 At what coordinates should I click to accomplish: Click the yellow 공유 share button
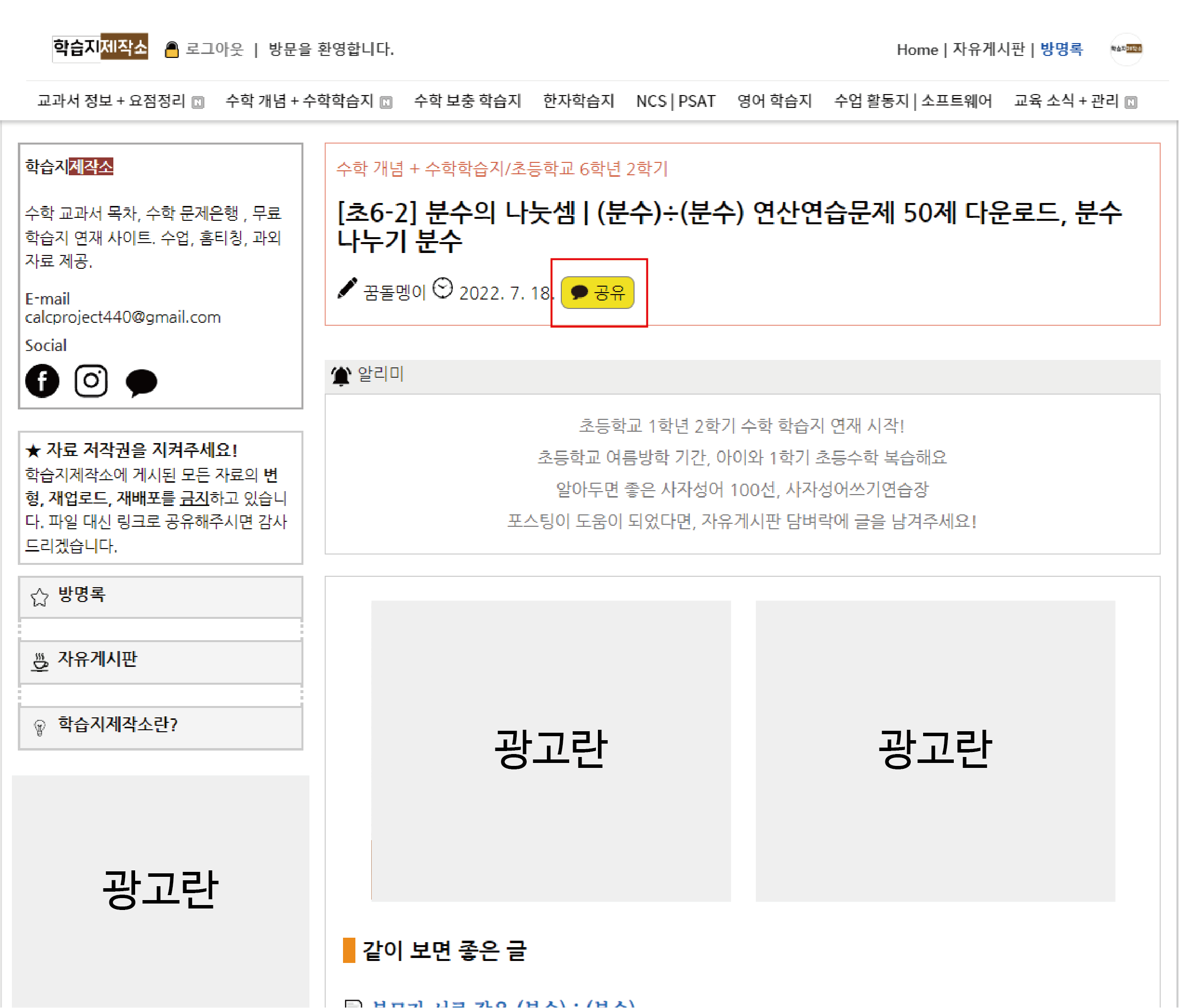pos(597,293)
